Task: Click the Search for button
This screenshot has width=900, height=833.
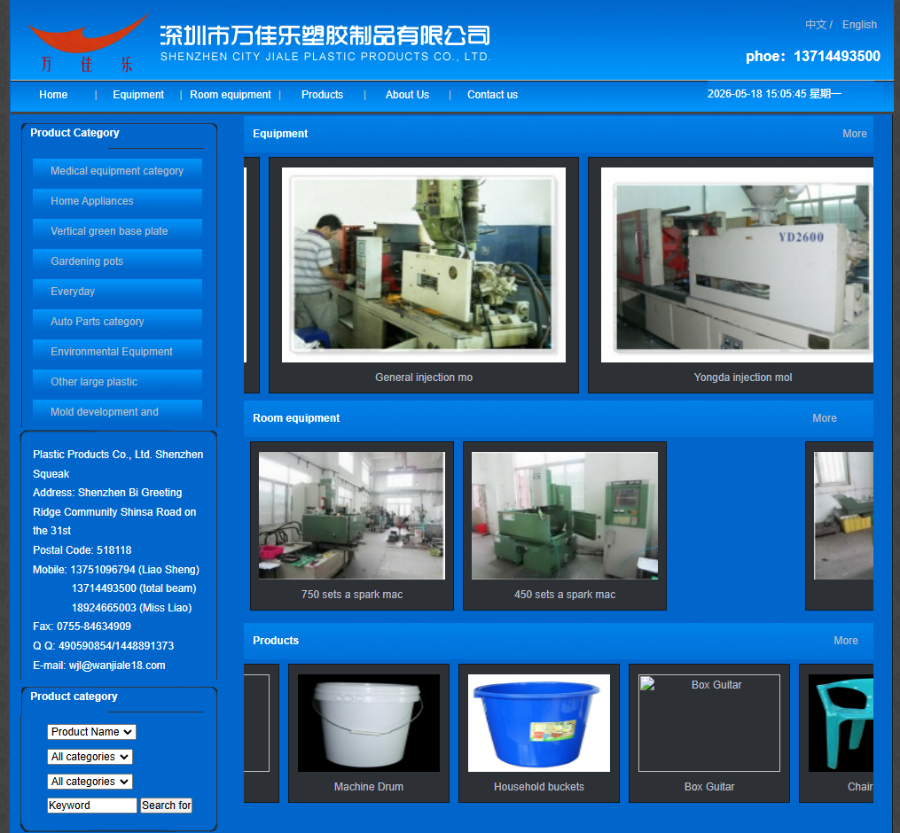Action: pos(166,805)
